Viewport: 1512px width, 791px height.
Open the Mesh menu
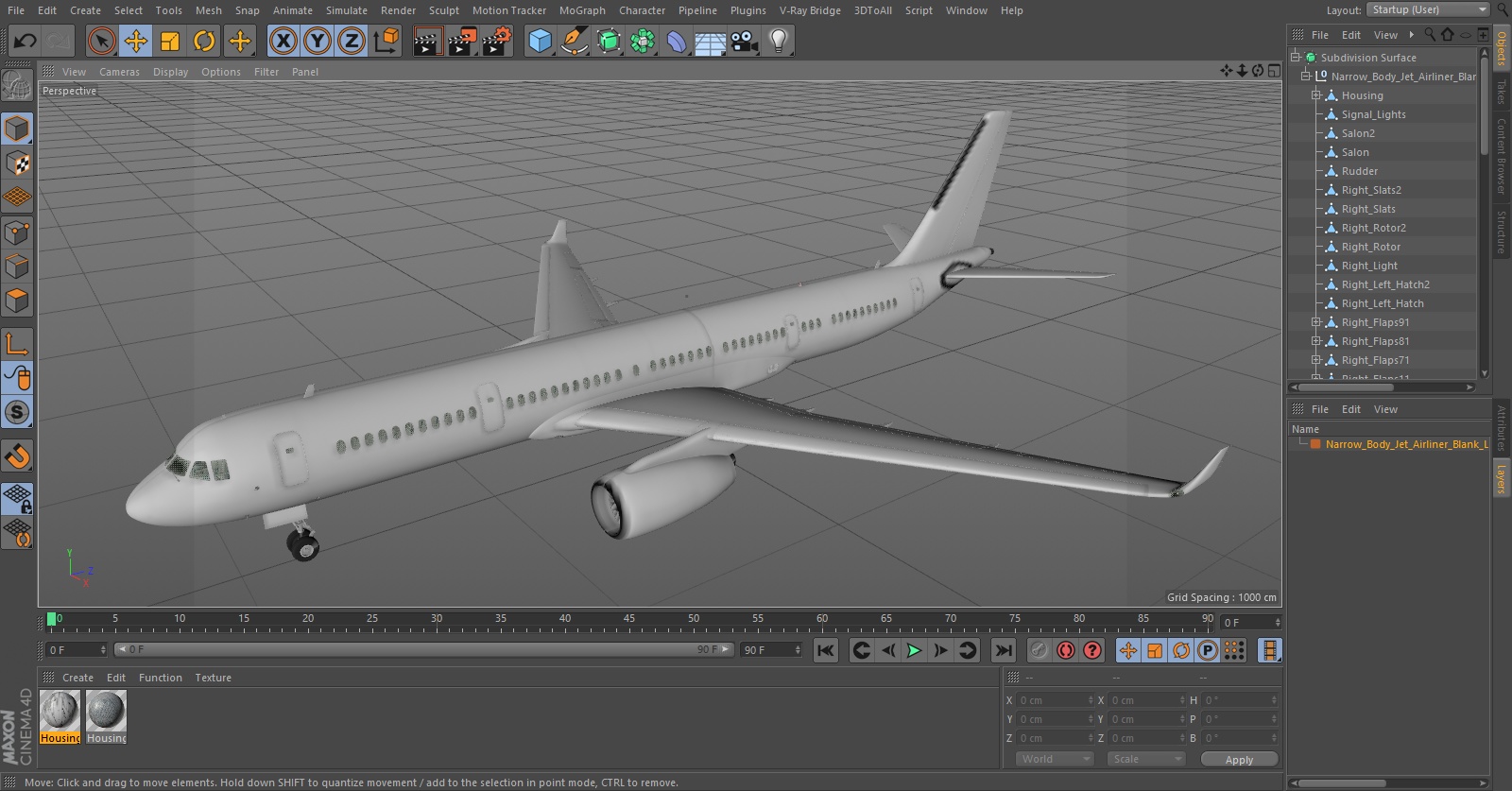209,10
